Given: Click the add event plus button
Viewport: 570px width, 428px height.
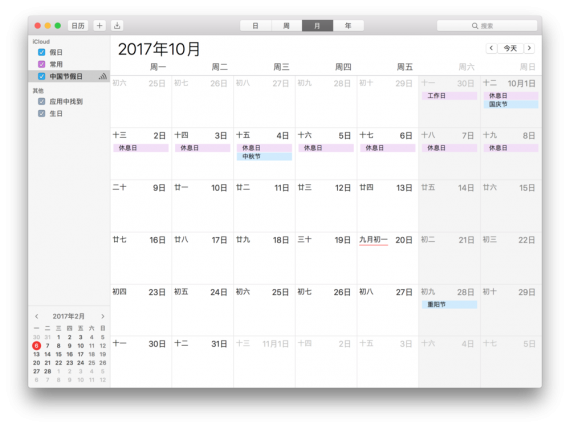Looking at the screenshot, I should coord(99,25).
